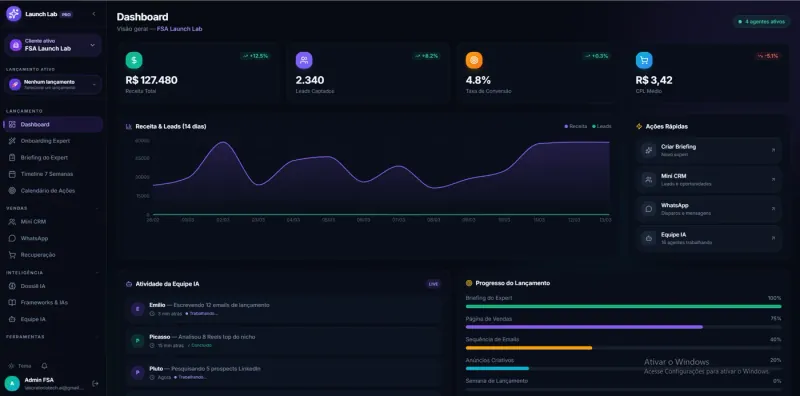
Task: Click the 2.340 Leads Captados value
Action: (x=310, y=80)
